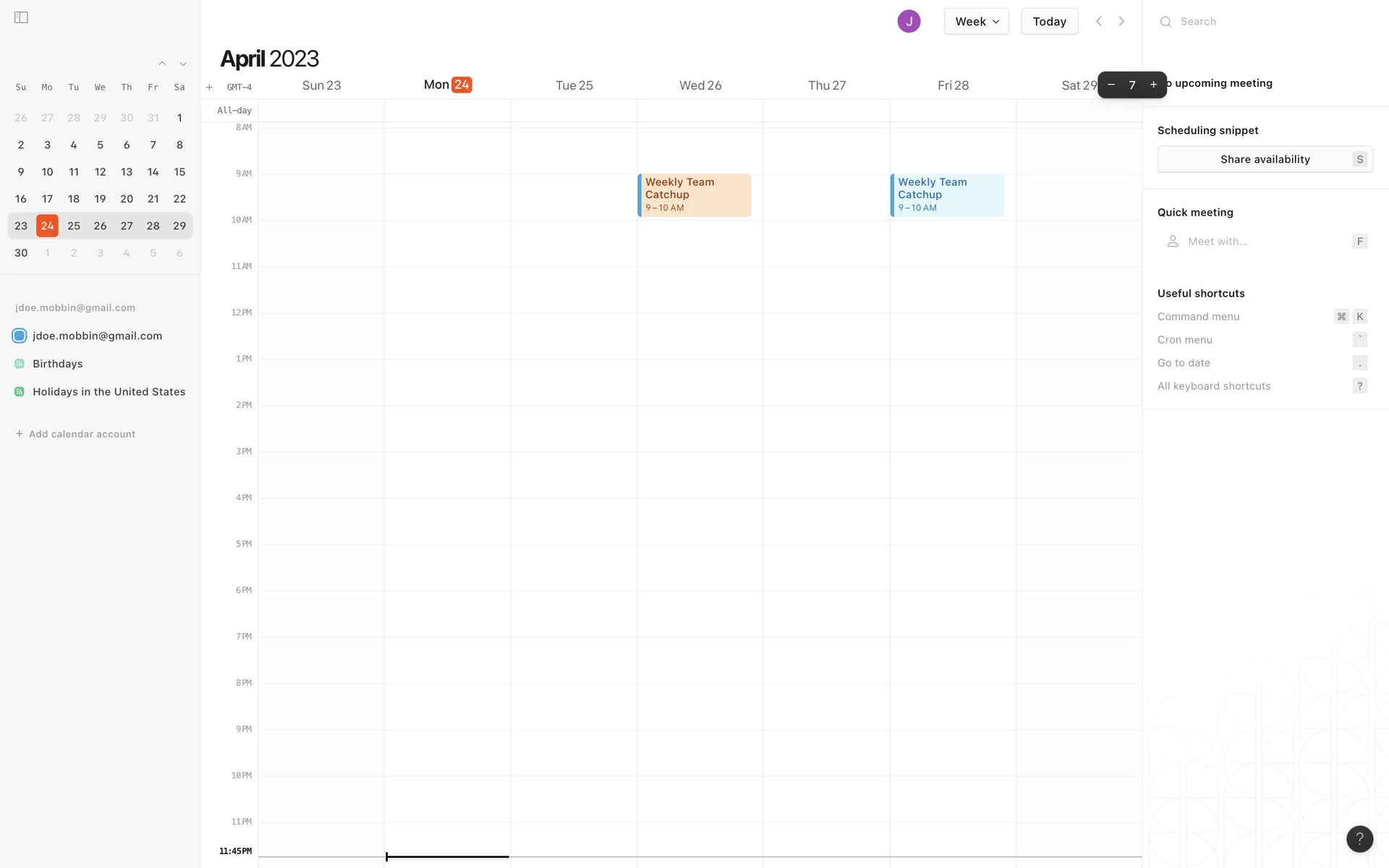The width and height of the screenshot is (1389, 868).
Task: Go to the previous week arrow
Action: tap(1099, 22)
